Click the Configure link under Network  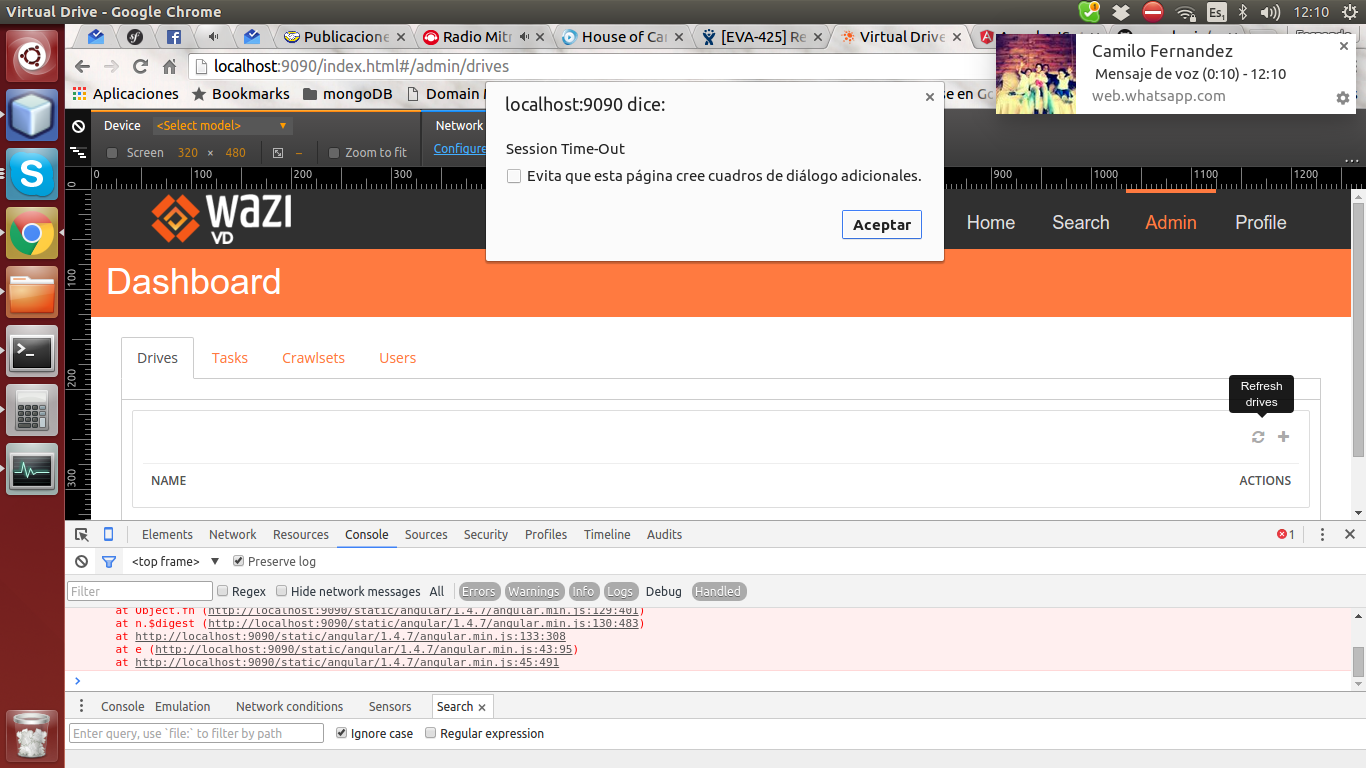click(x=460, y=149)
